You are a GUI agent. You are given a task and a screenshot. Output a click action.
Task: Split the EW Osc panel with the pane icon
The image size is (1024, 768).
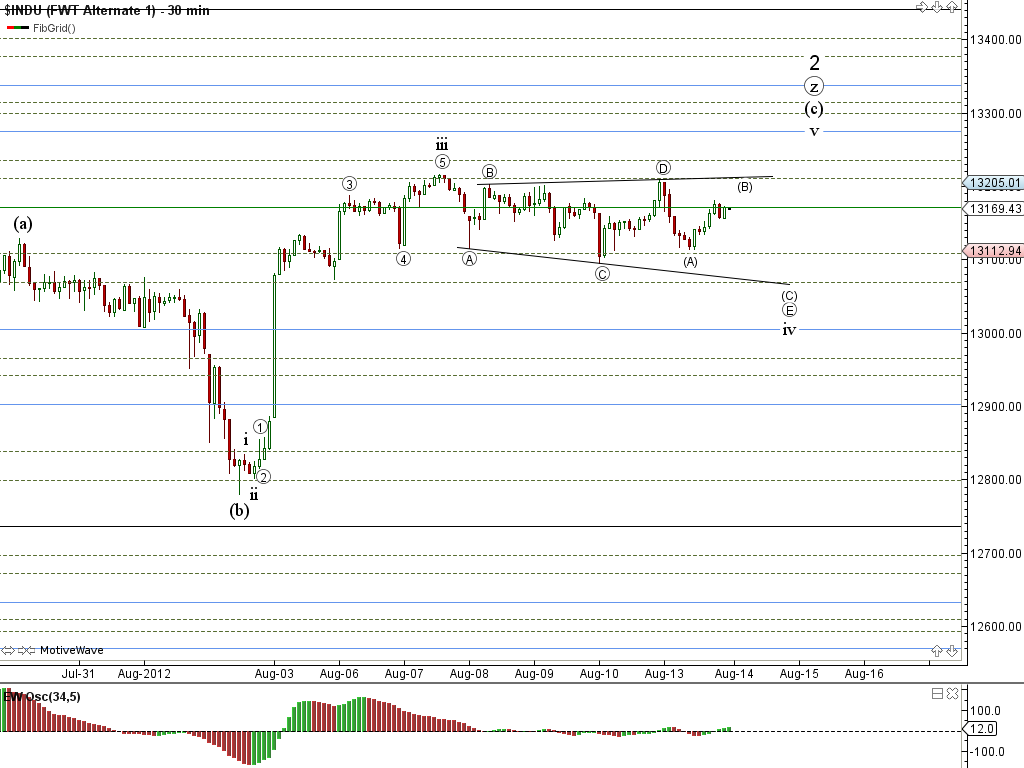(937, 694)
